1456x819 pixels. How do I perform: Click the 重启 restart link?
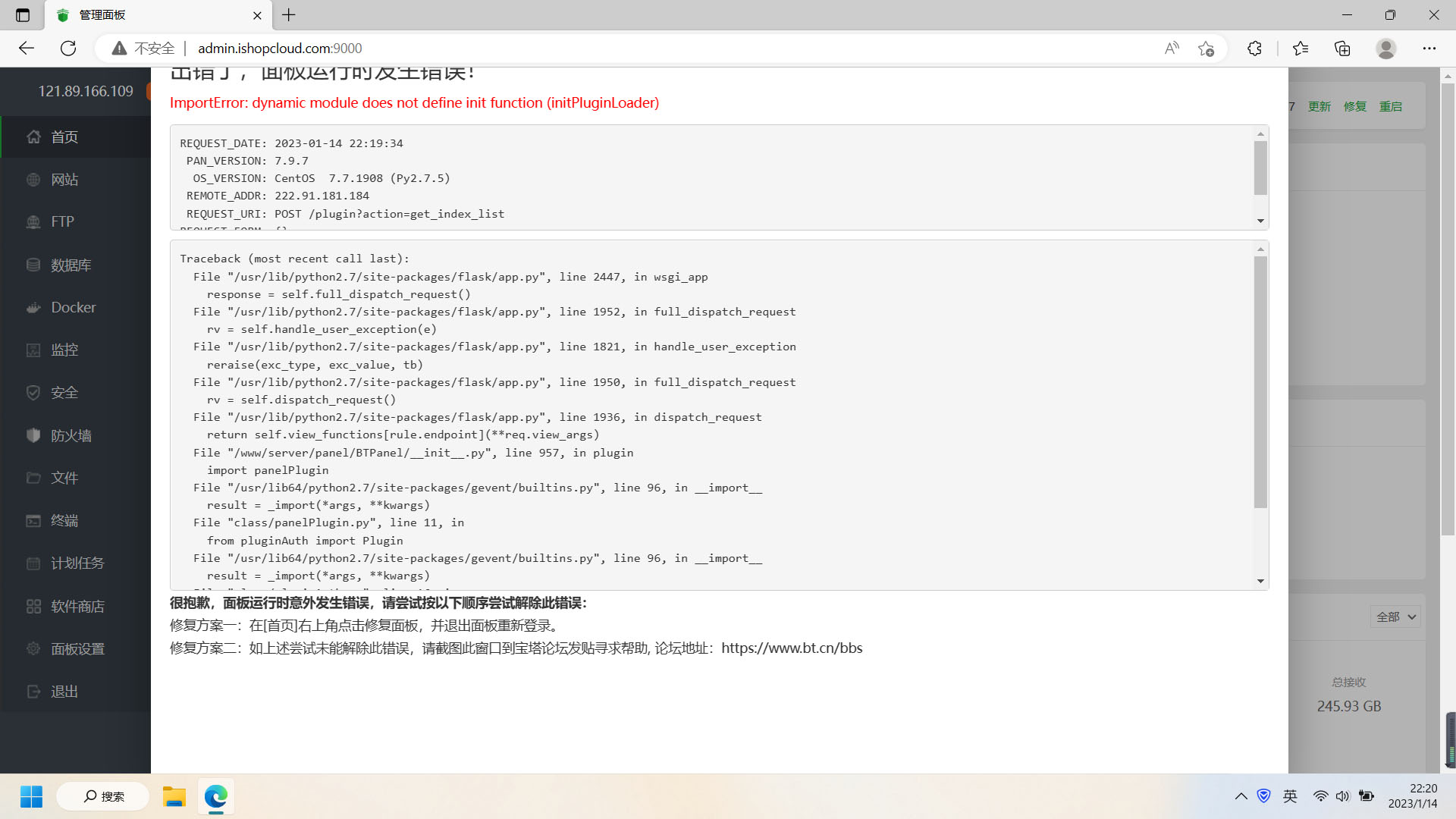point(1391,106)
